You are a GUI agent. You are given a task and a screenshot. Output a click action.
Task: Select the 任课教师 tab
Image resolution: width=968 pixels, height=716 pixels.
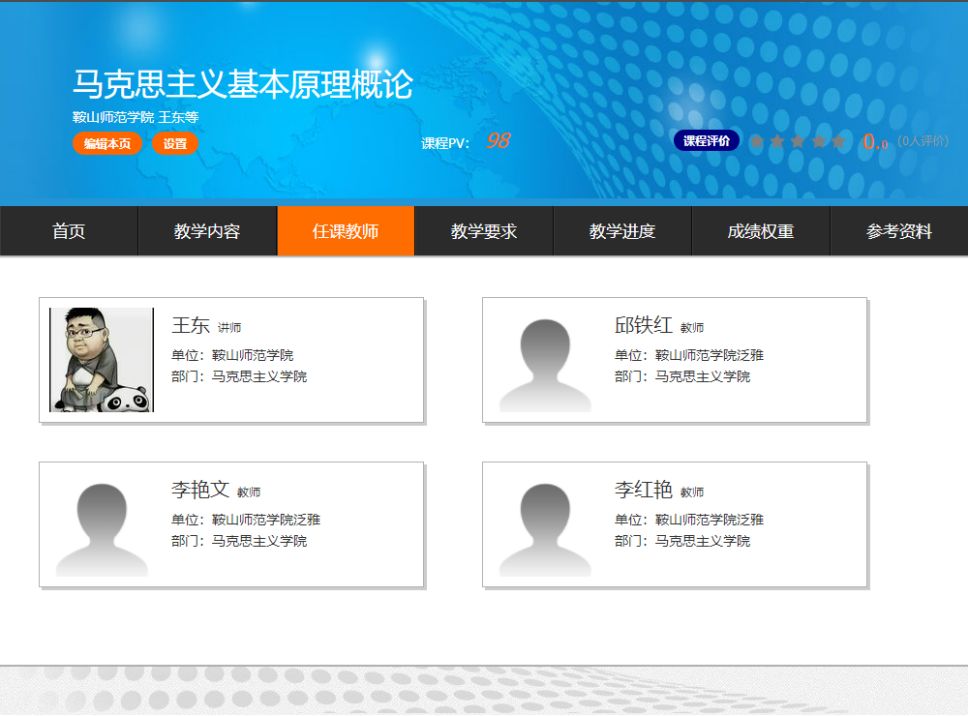345,231
